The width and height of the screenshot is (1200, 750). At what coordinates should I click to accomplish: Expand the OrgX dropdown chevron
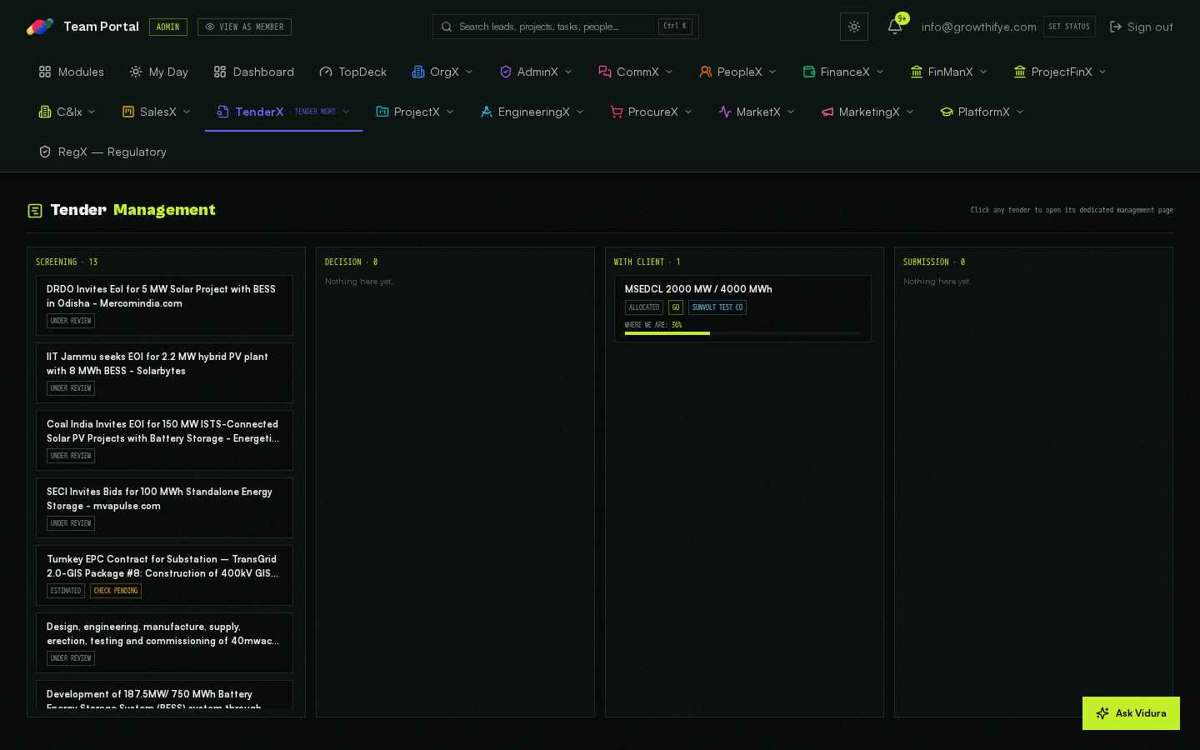(x=469, y=72)
